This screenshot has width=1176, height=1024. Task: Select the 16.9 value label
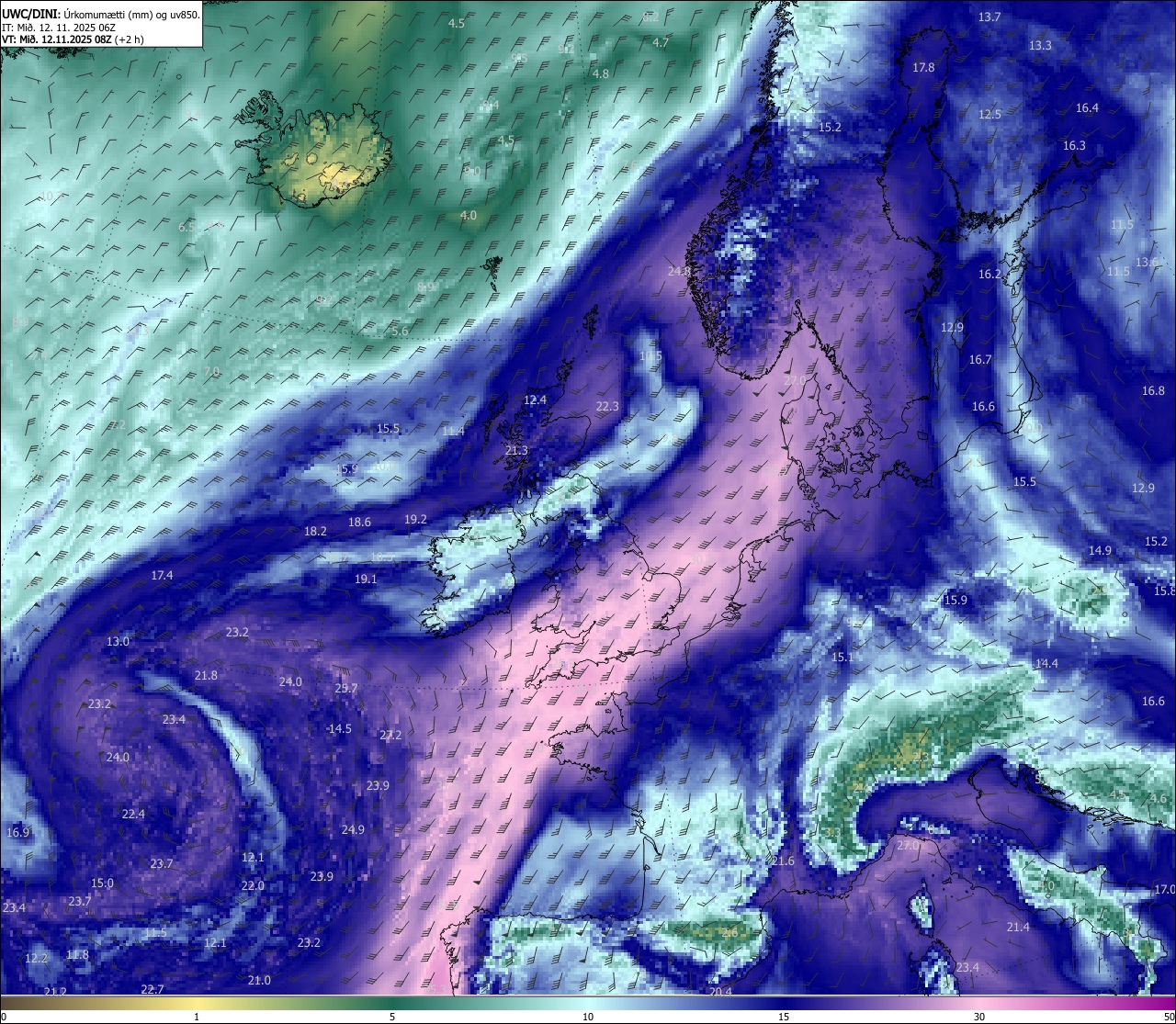click(x=17, y=833)
